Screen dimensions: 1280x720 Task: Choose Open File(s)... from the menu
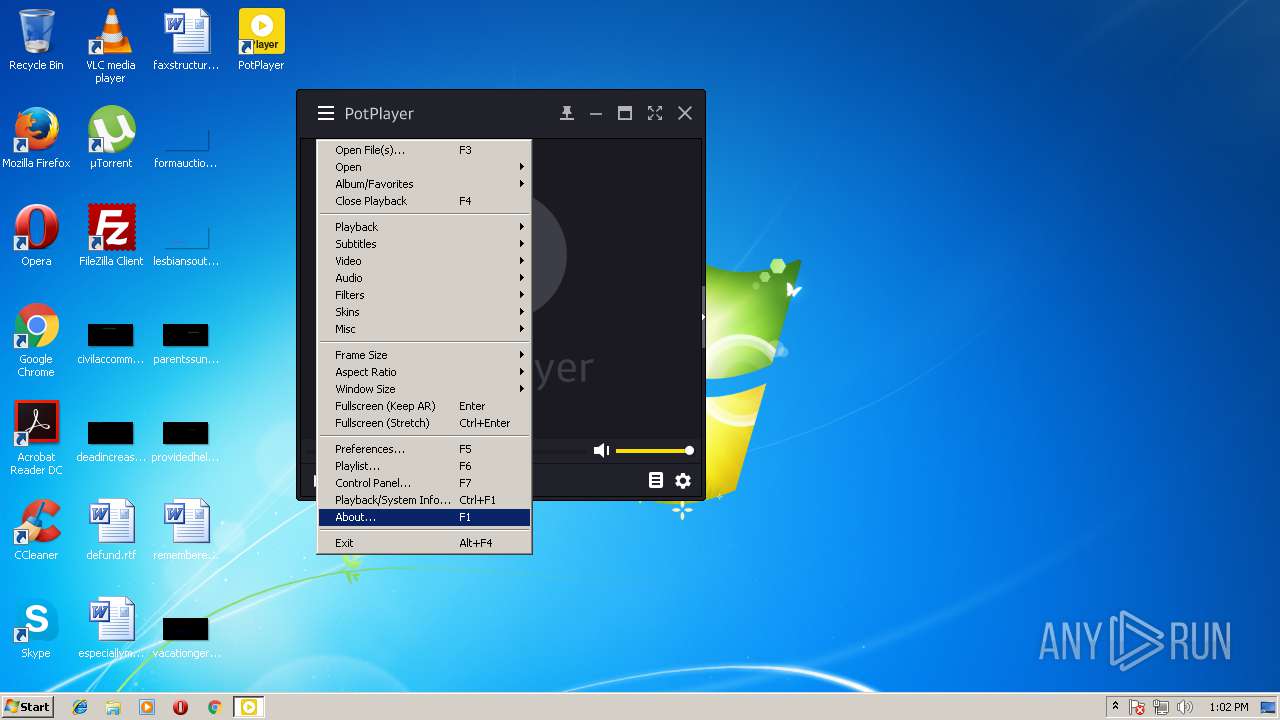click(x=425, y=150)
